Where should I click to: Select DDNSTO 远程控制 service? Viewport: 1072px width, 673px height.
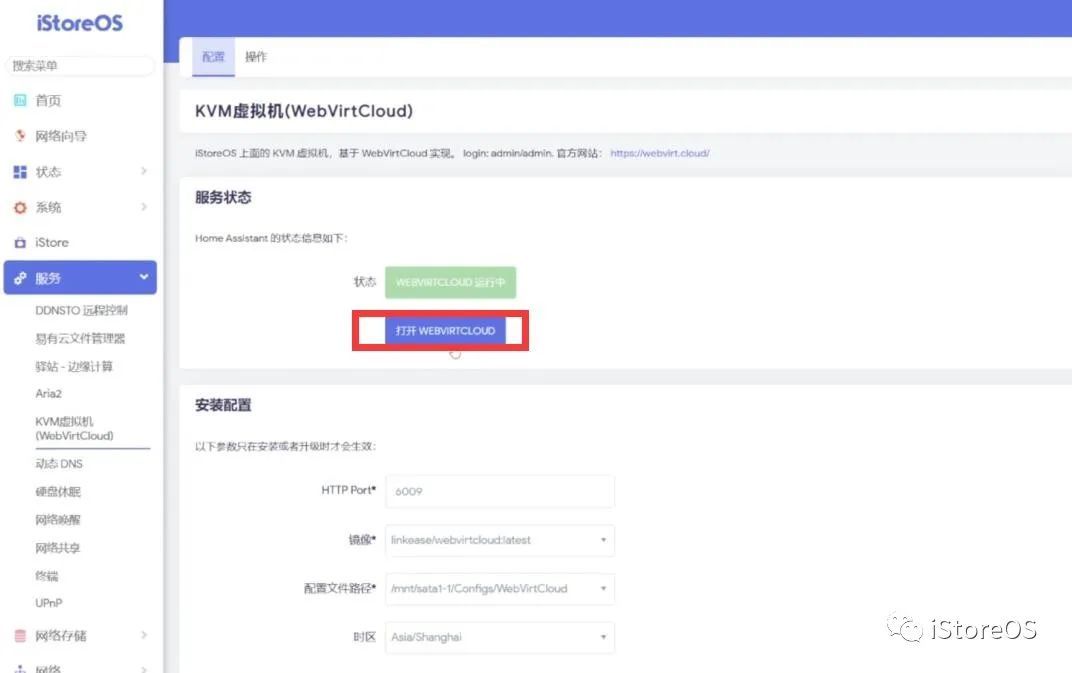pyautogui.click(x=81, y=311)
